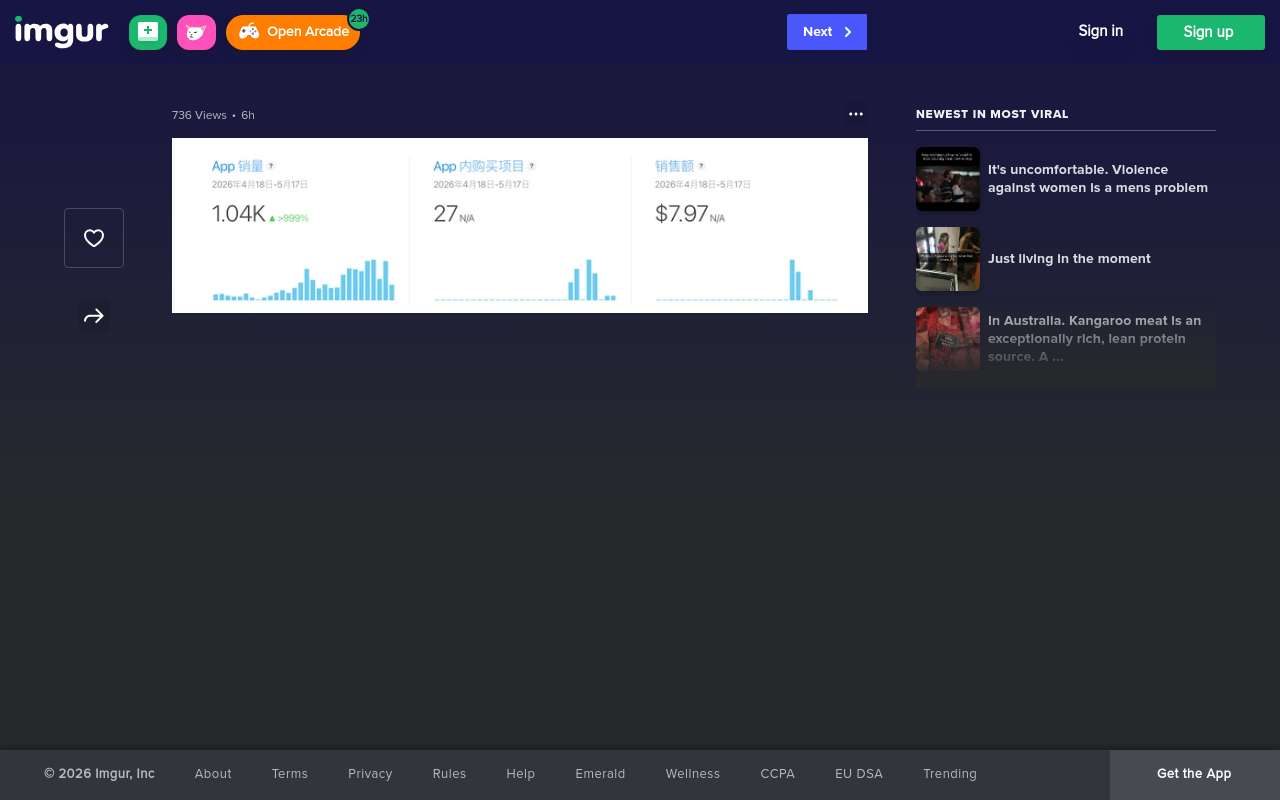Click the imgur logo
Image resolution: width=1280 pixels, height=800 pixels.
tap(61, 32)
